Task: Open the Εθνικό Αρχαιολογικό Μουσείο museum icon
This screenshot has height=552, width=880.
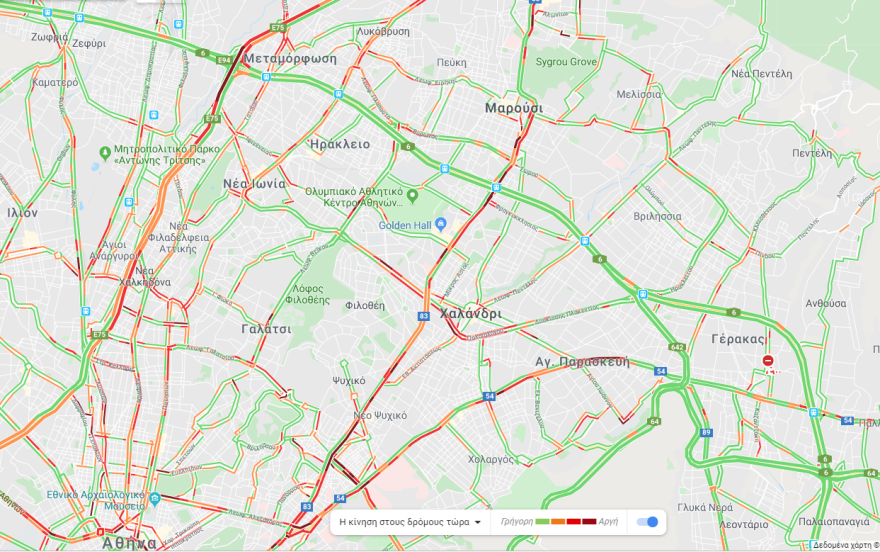Action: [155, 498]
